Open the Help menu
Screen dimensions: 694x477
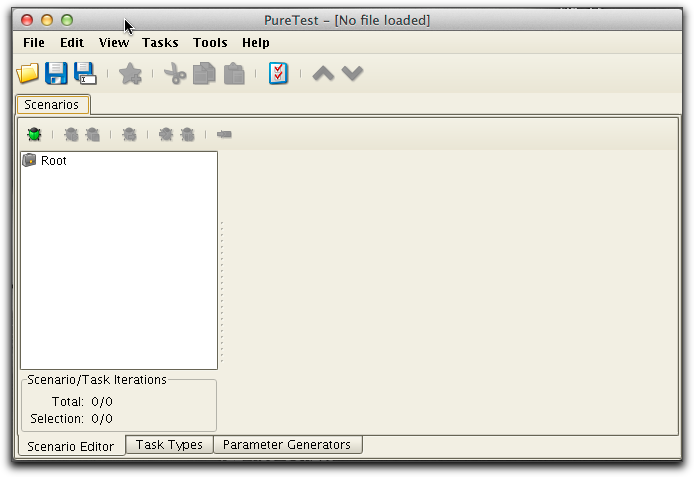tap(256, 42)
